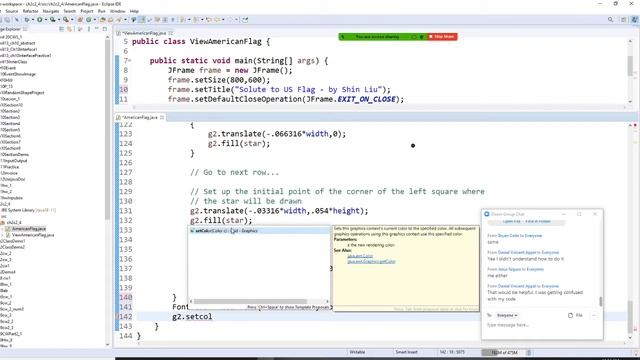Open the Refactor menu
The height and width of the screenshot is (360, 640).
pyautogui.click(x=30, y=11)
